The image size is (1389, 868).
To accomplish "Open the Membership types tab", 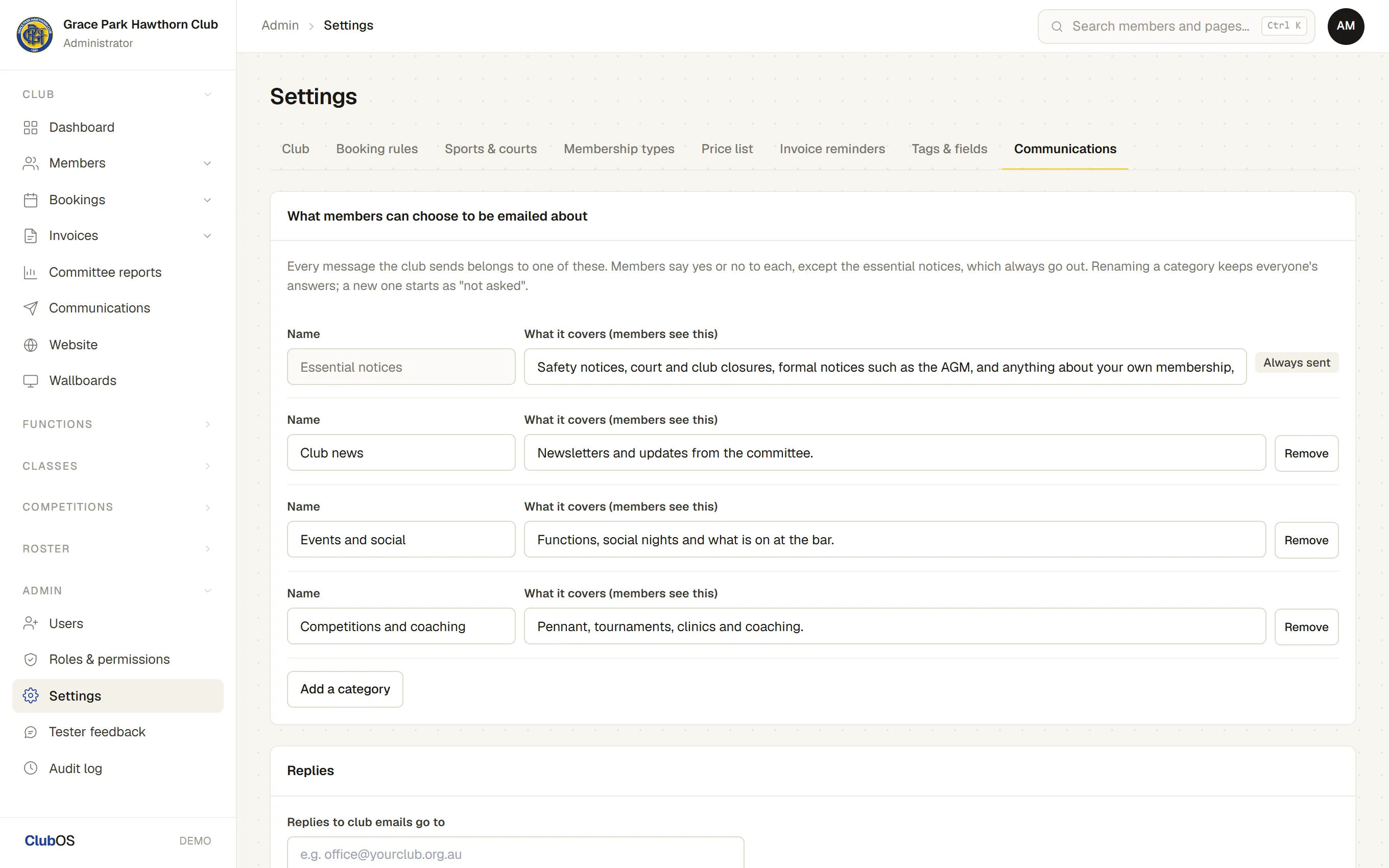I will [619, 149].
